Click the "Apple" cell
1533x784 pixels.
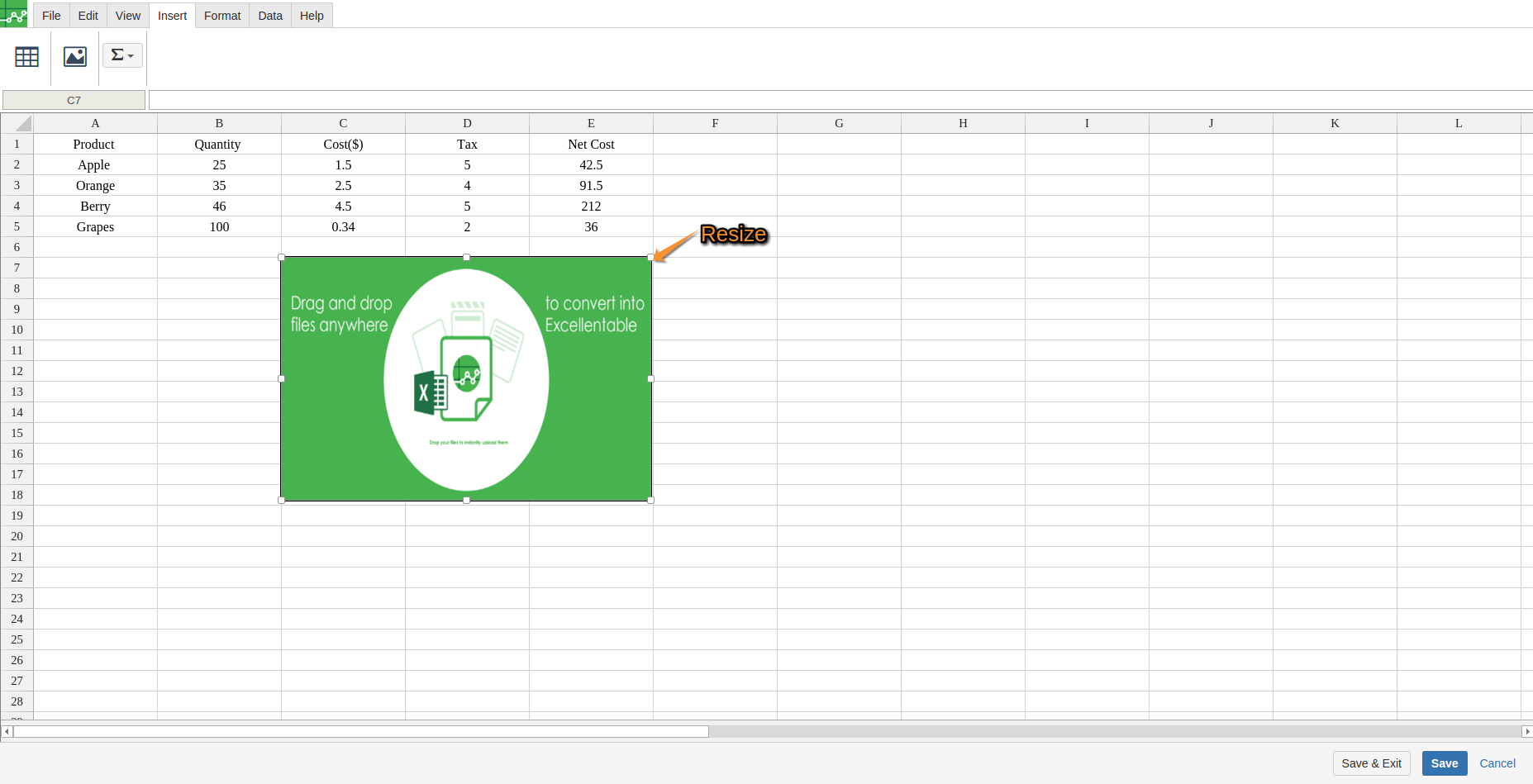tap(95, 164)
